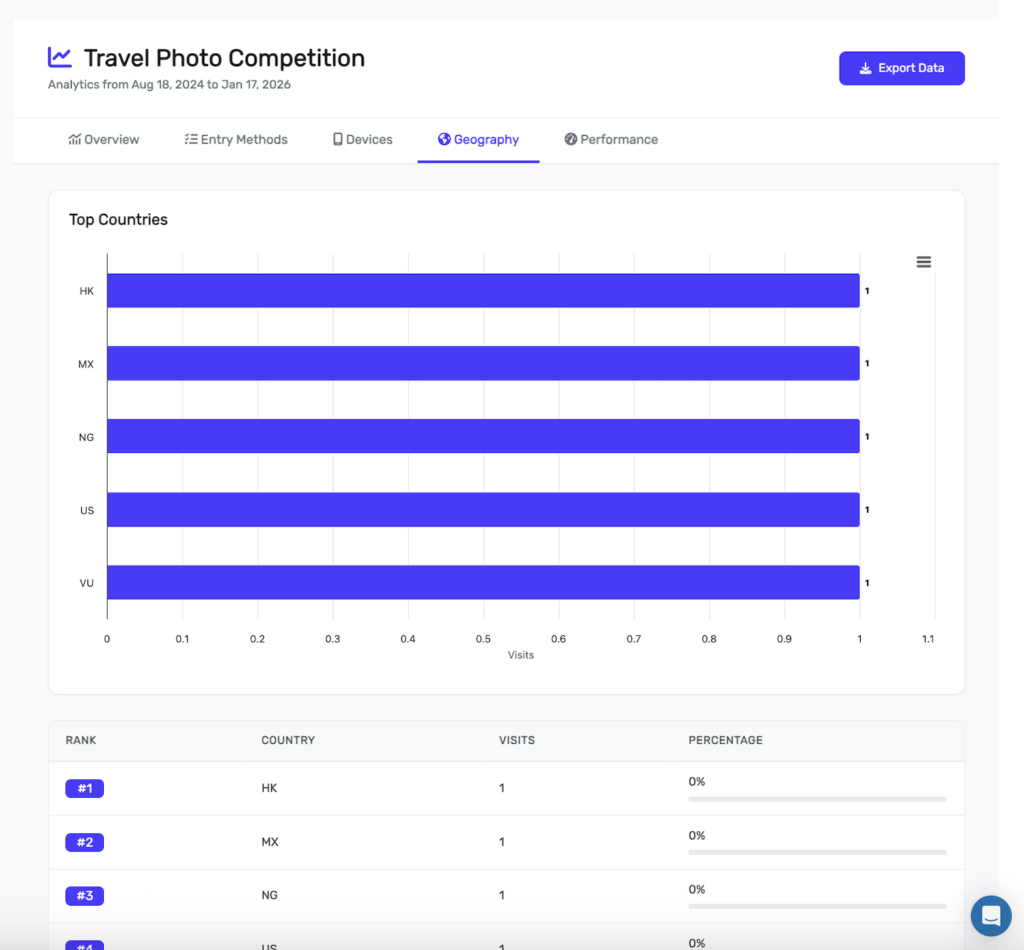The image size is (1024, 950).
Task: Open the chart hamburger menu icon
Action: point(923,262)
